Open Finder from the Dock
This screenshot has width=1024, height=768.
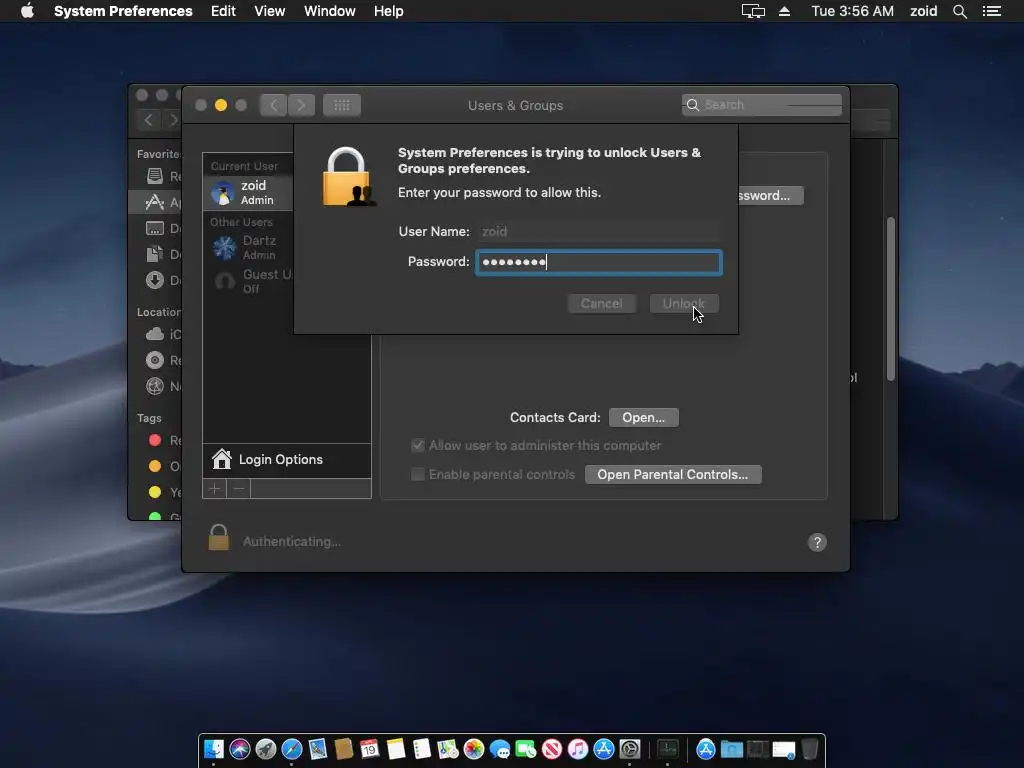click(214, 749)
